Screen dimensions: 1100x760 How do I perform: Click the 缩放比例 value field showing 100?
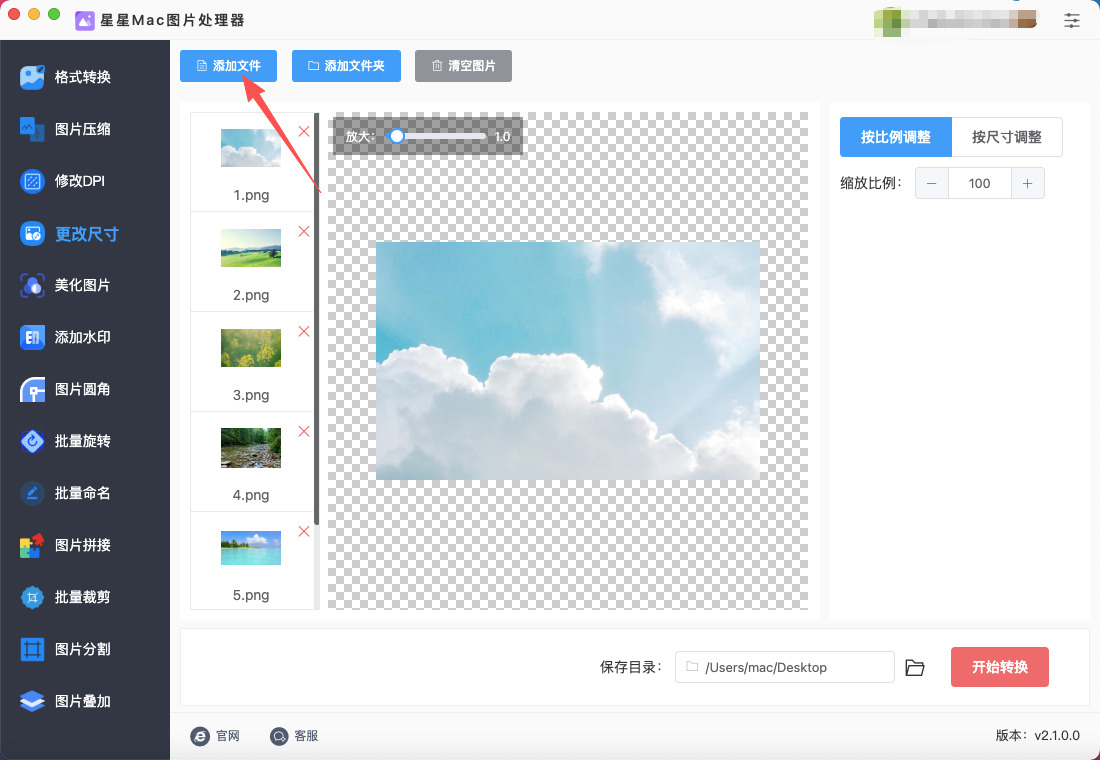click(x=979, y=183)
